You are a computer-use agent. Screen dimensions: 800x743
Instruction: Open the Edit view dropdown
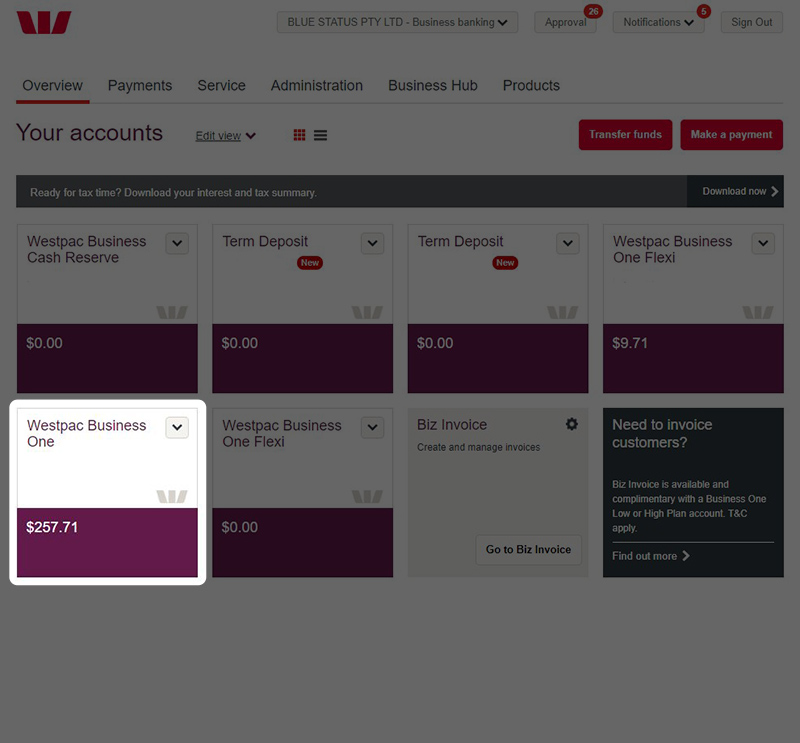pos(225,136)
